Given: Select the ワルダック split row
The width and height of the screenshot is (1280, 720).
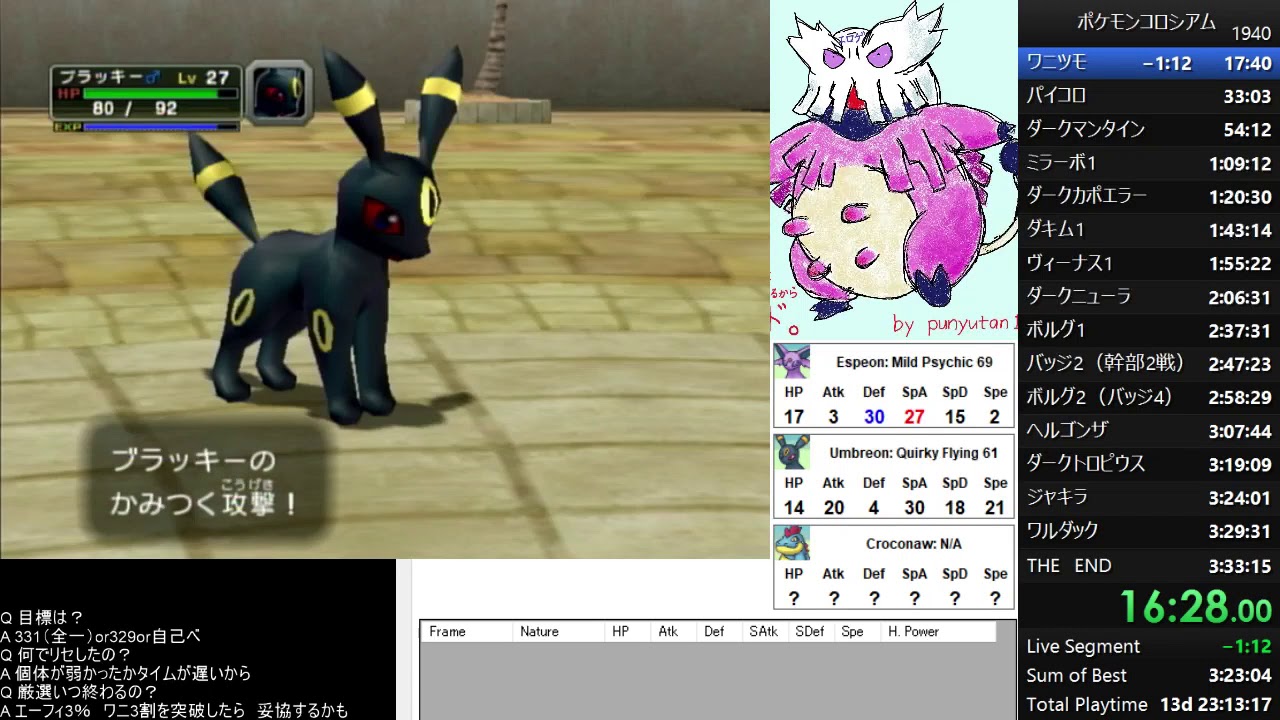Looking at the screenshot, I should pos(1149,532).
